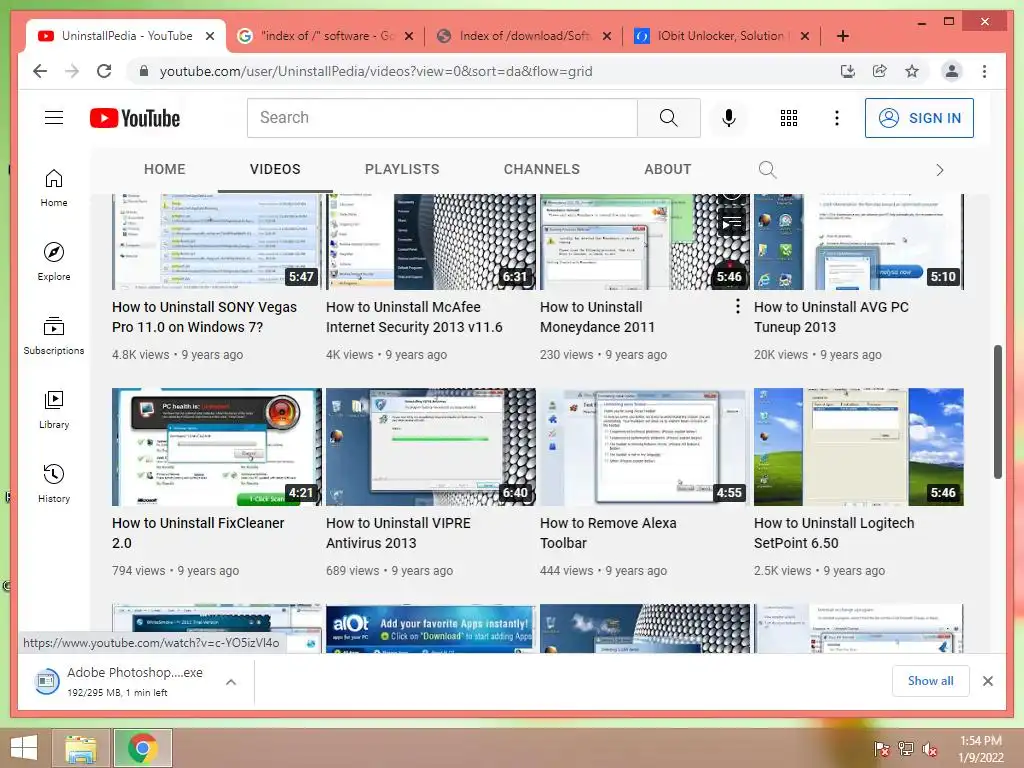
Task: Start voice search with microphone
Action: click(729, 118)
